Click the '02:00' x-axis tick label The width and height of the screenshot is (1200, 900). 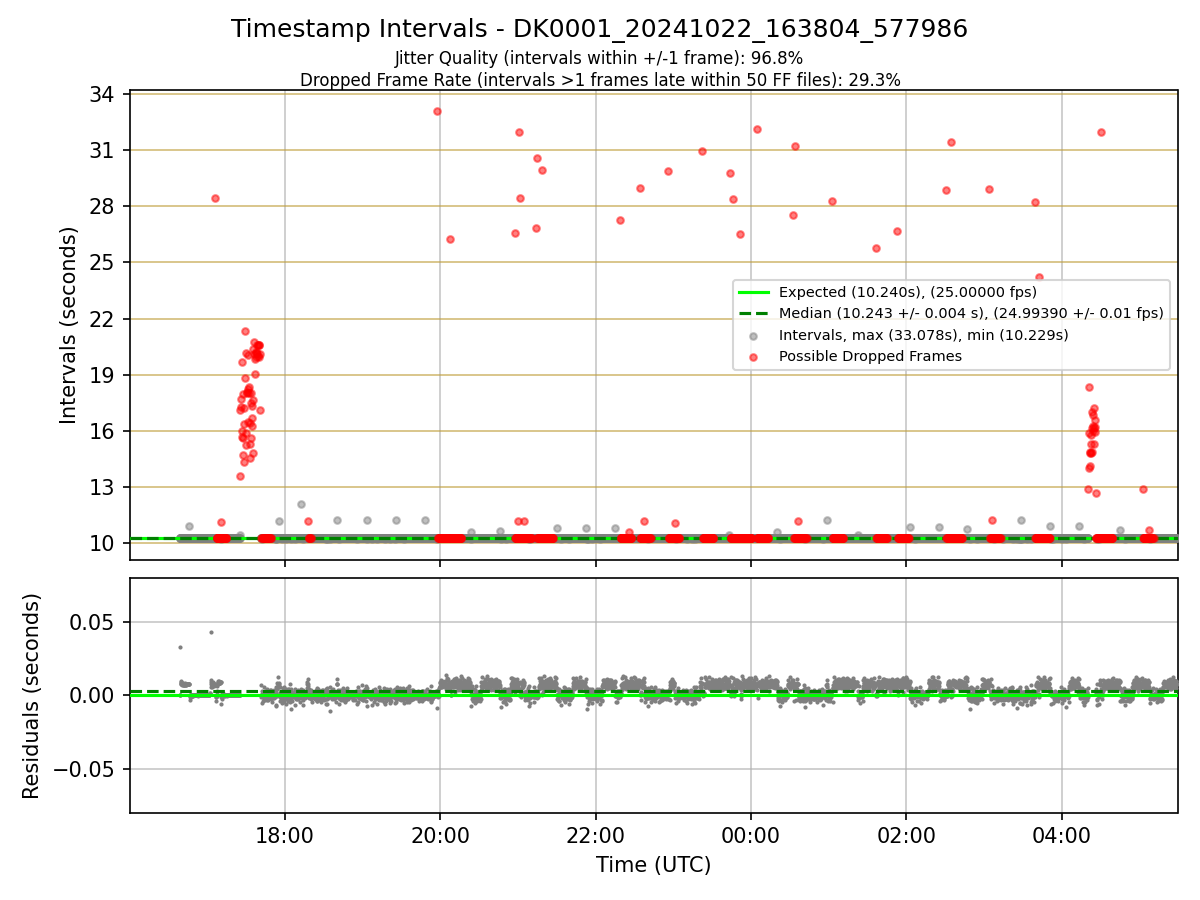(x=906, y=836)
